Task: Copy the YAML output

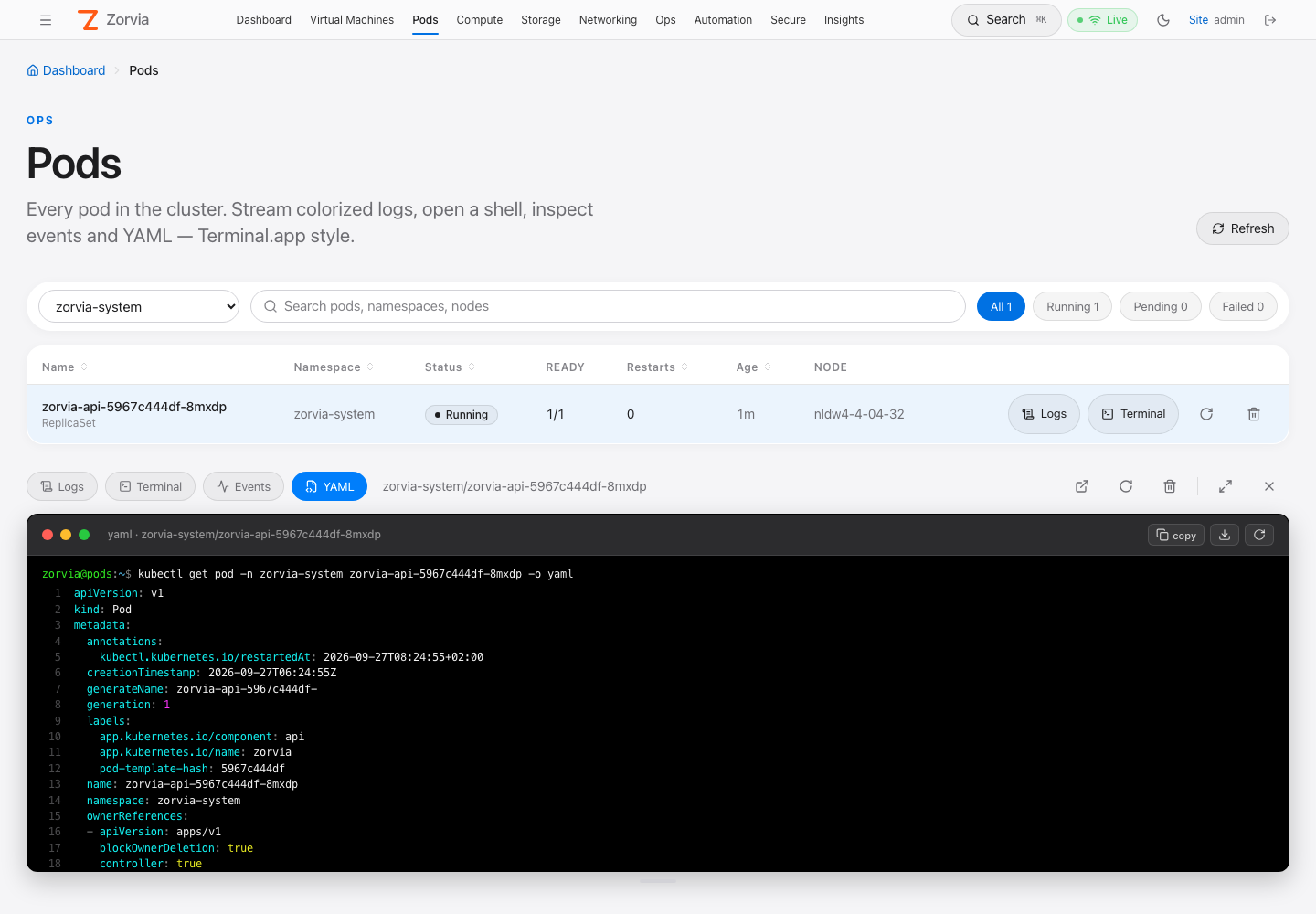Action: [x=1176, y=535]
